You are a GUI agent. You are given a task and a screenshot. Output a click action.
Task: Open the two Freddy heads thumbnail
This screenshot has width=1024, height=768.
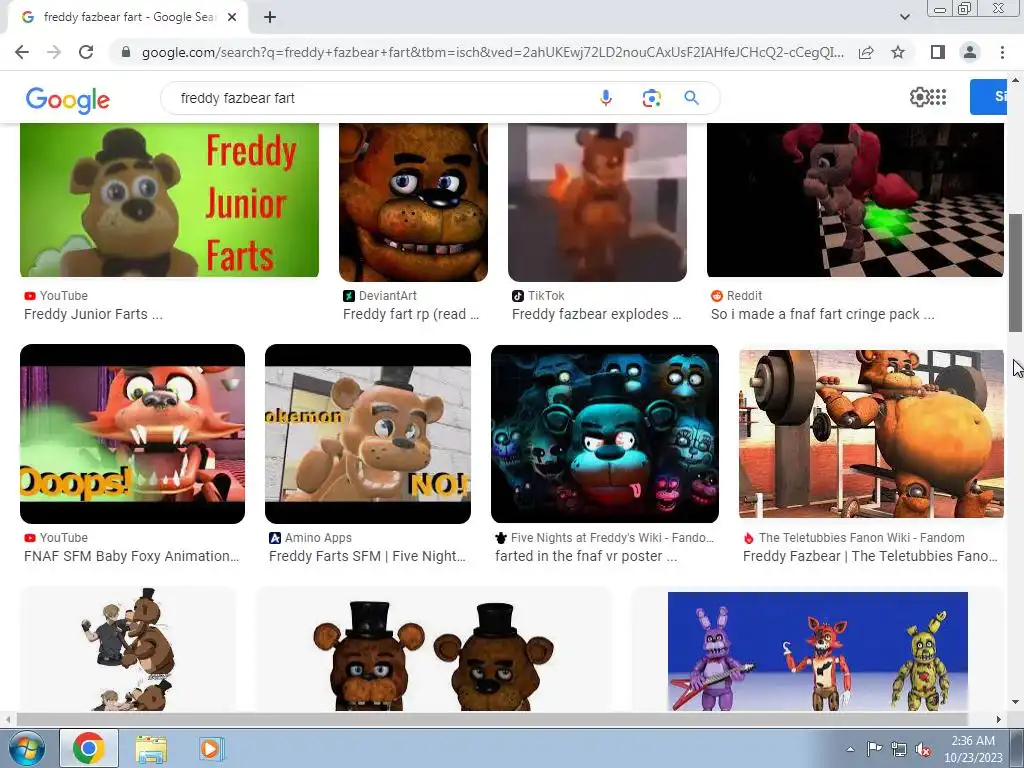[x=434, y=649]
